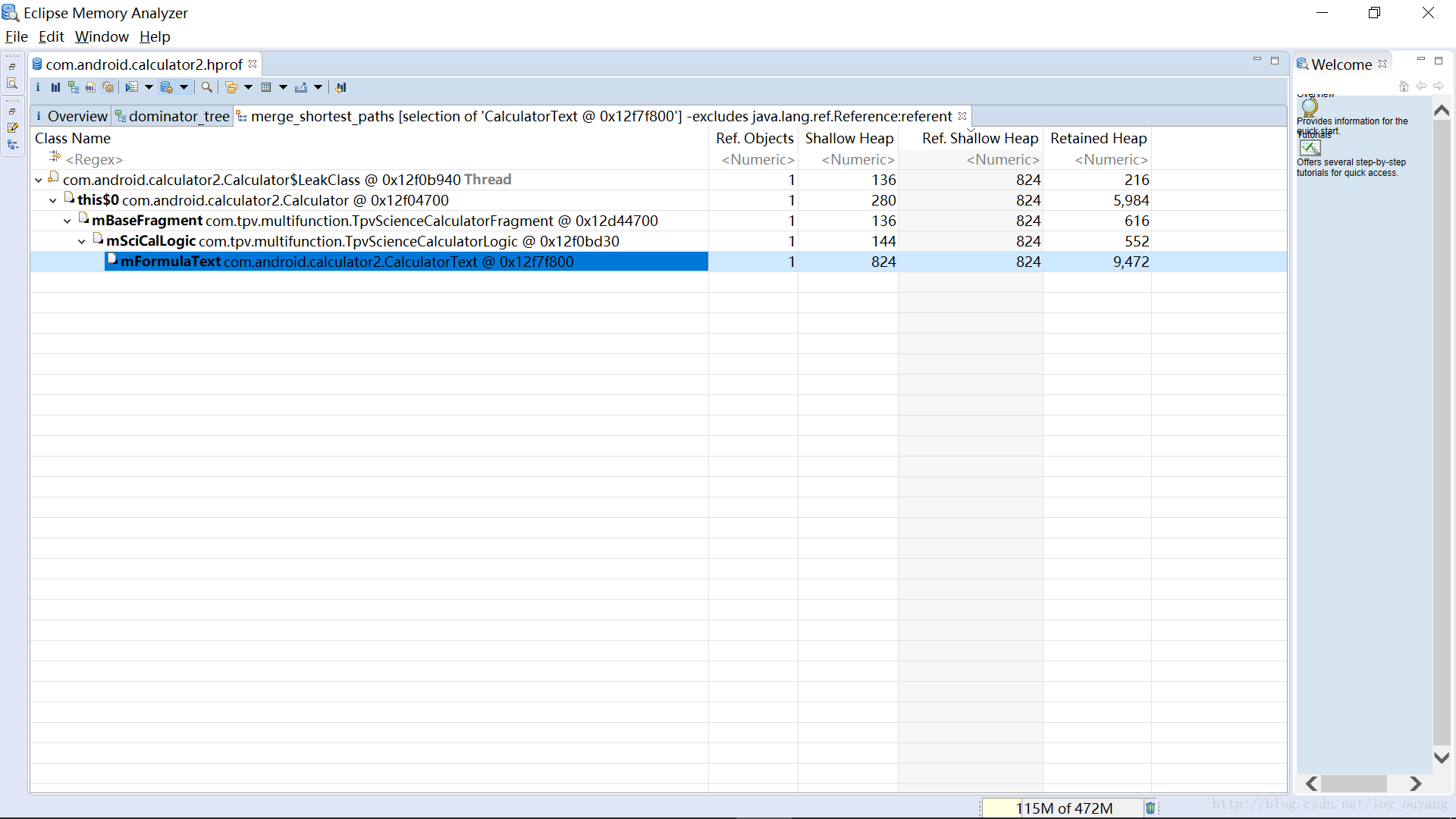Click the Class Name Regex filter field

coord(94,159)
